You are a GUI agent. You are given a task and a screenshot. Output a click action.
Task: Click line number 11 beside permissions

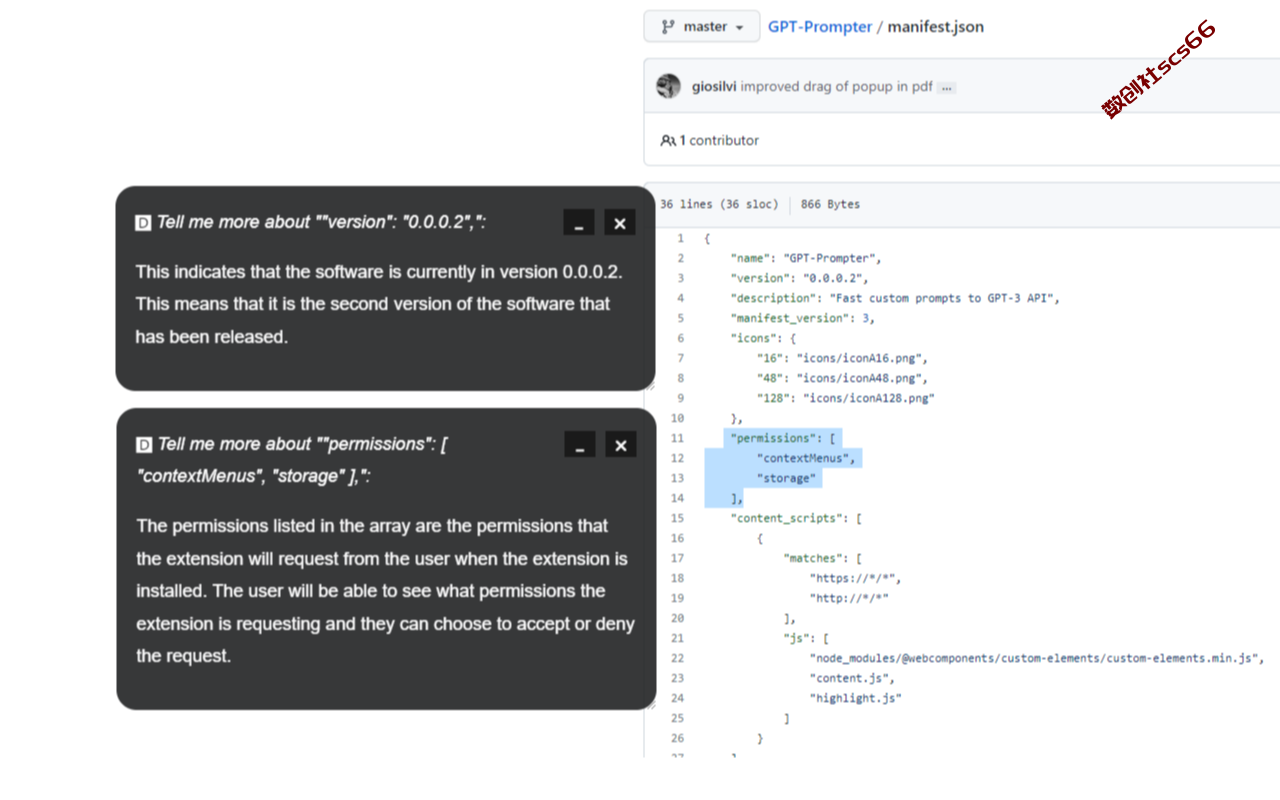point(678,438)
